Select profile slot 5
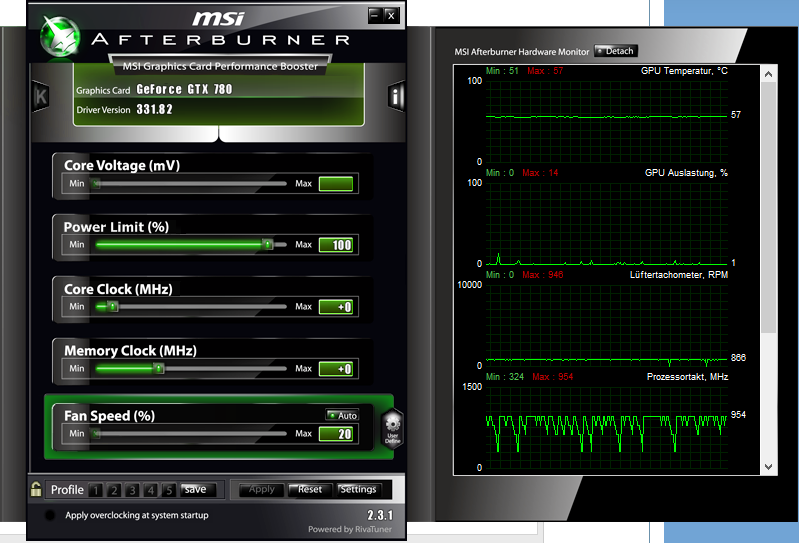799x543 pixels. point(169,490)
